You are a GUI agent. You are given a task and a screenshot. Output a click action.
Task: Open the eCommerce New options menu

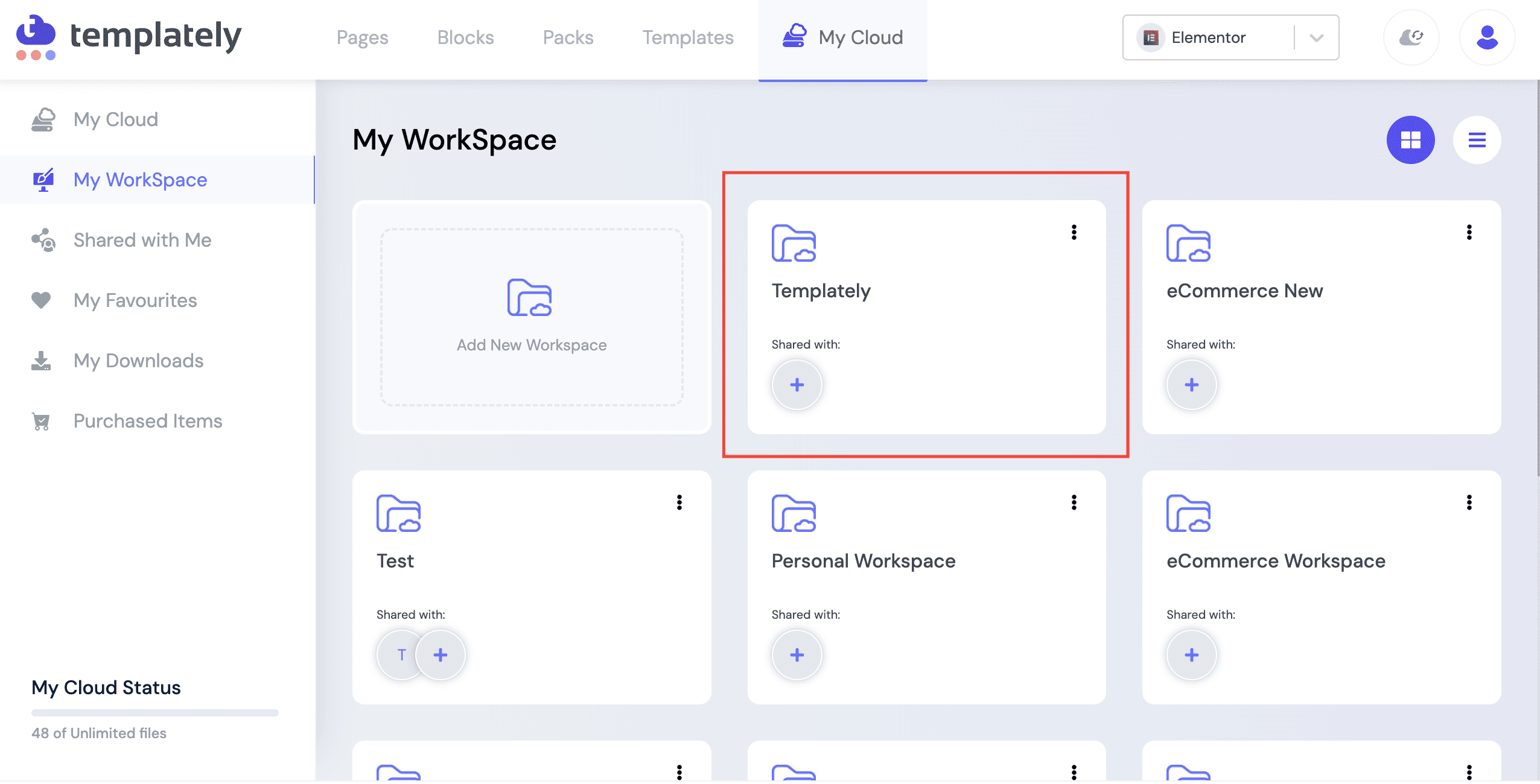1469,232
